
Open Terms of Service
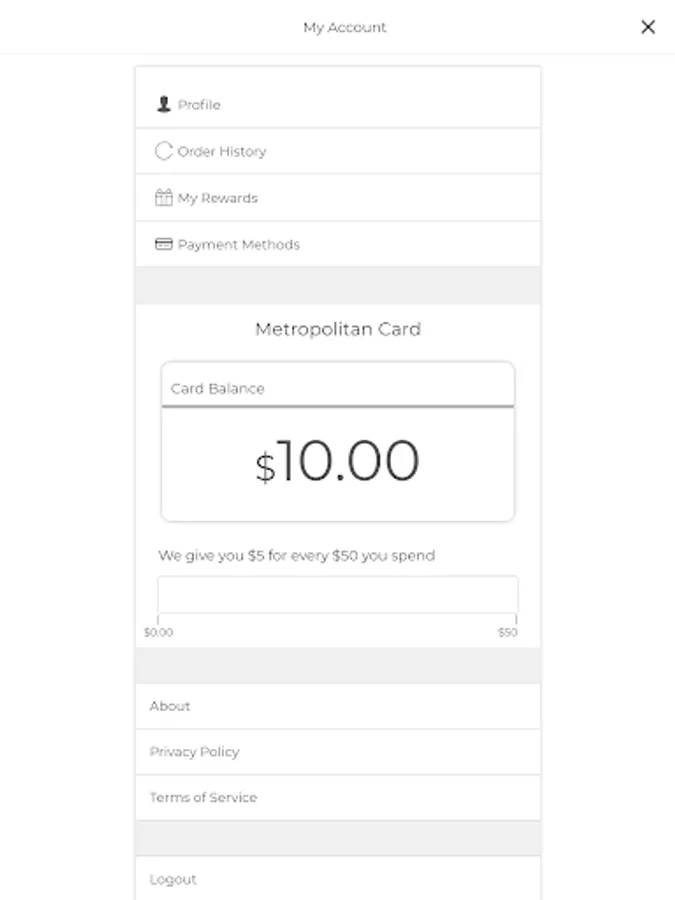pyautogui.click(x=203, y=797)
